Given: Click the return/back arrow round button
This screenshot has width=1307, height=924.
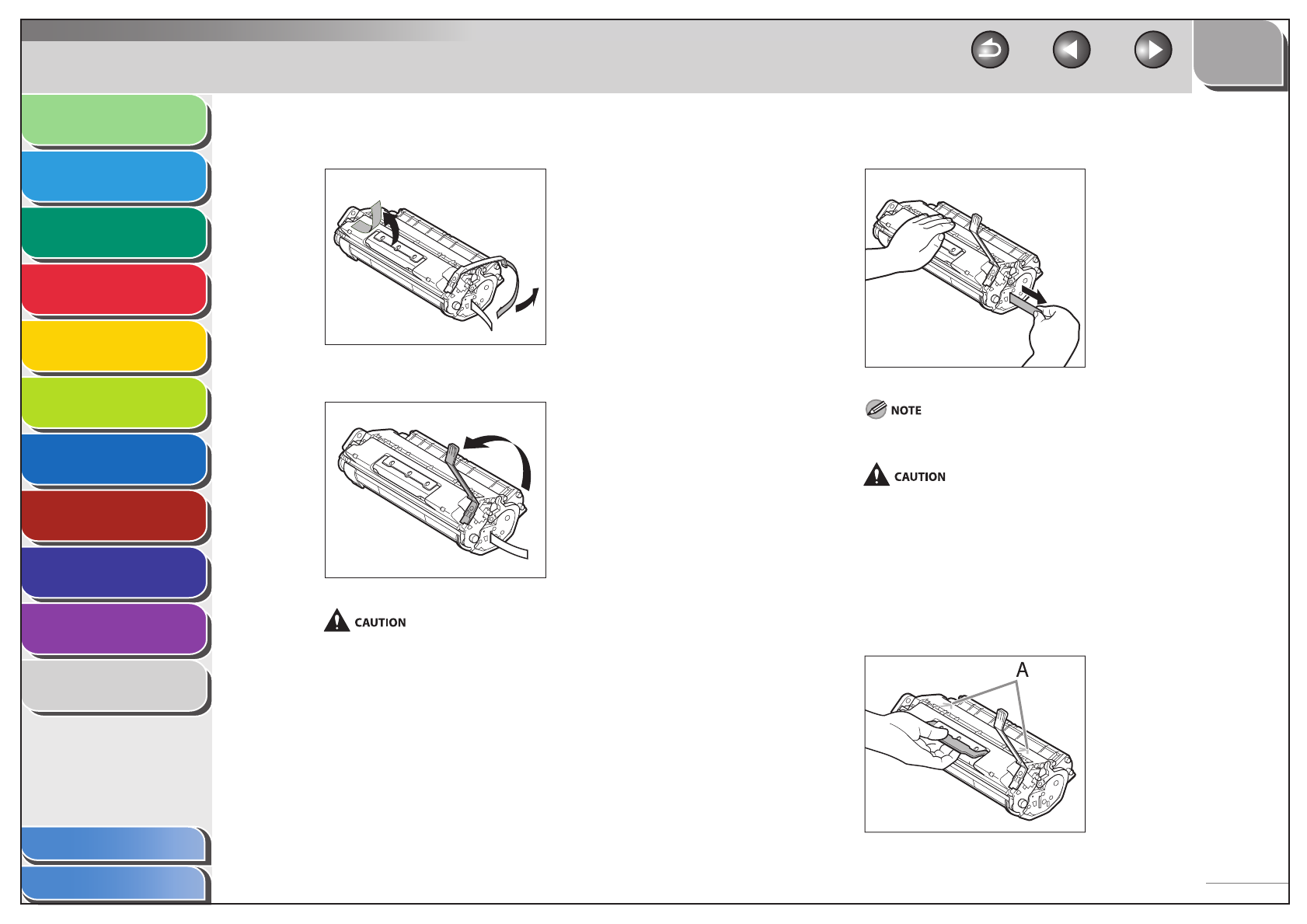Looking at the screenshot, I should pos(990,51).
